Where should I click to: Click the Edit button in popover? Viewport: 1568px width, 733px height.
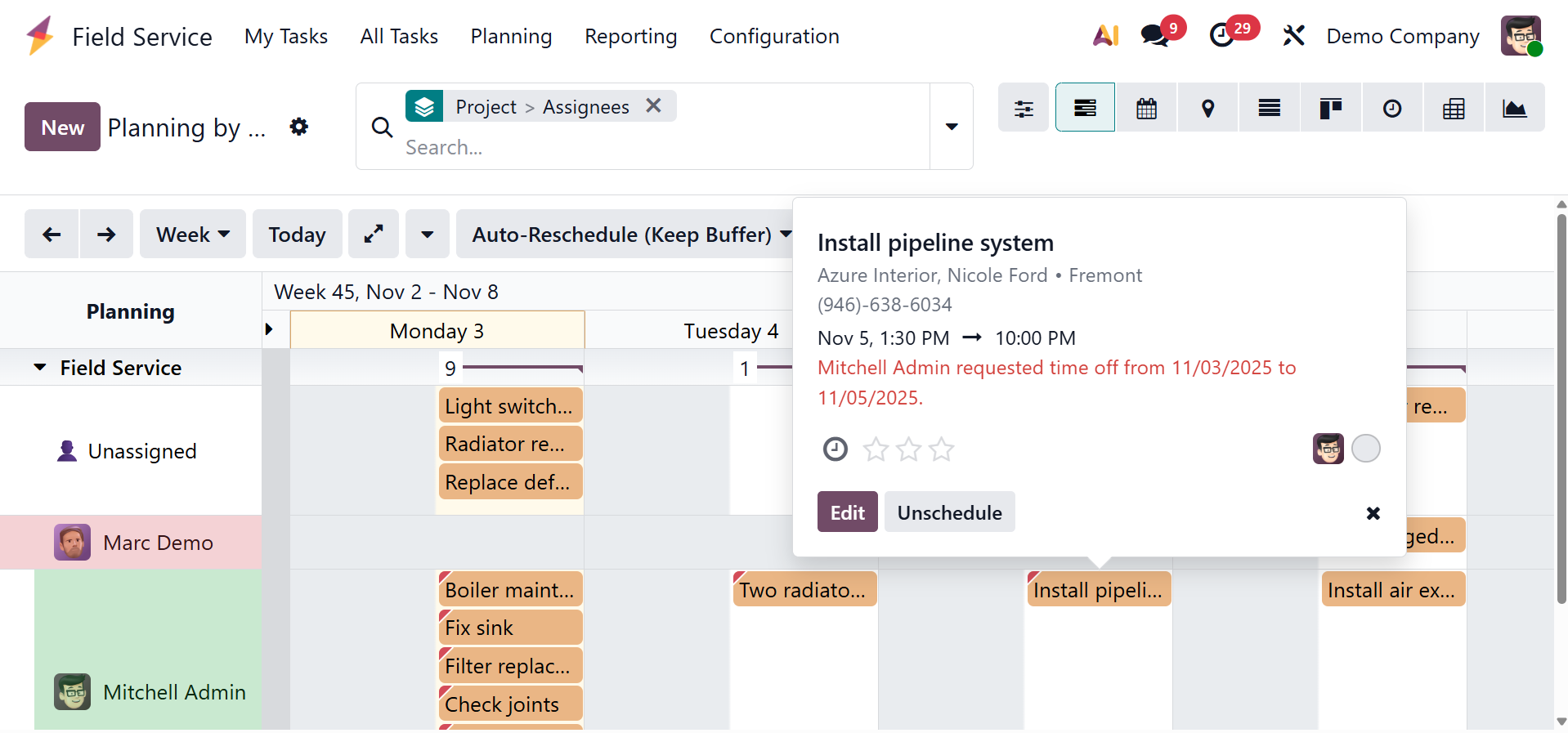[x=847, y=512]
